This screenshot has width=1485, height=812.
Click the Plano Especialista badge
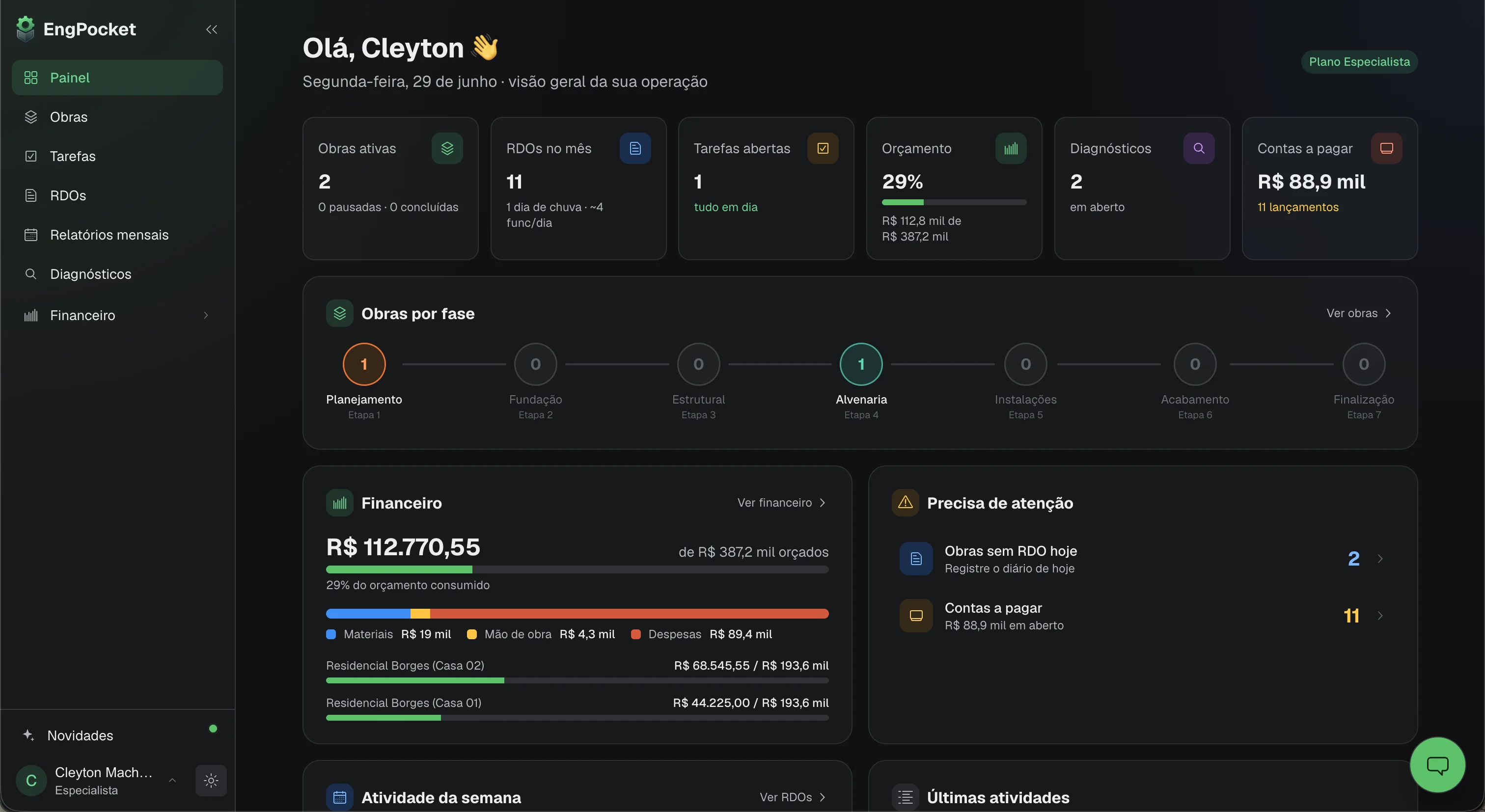point(1359,62)
